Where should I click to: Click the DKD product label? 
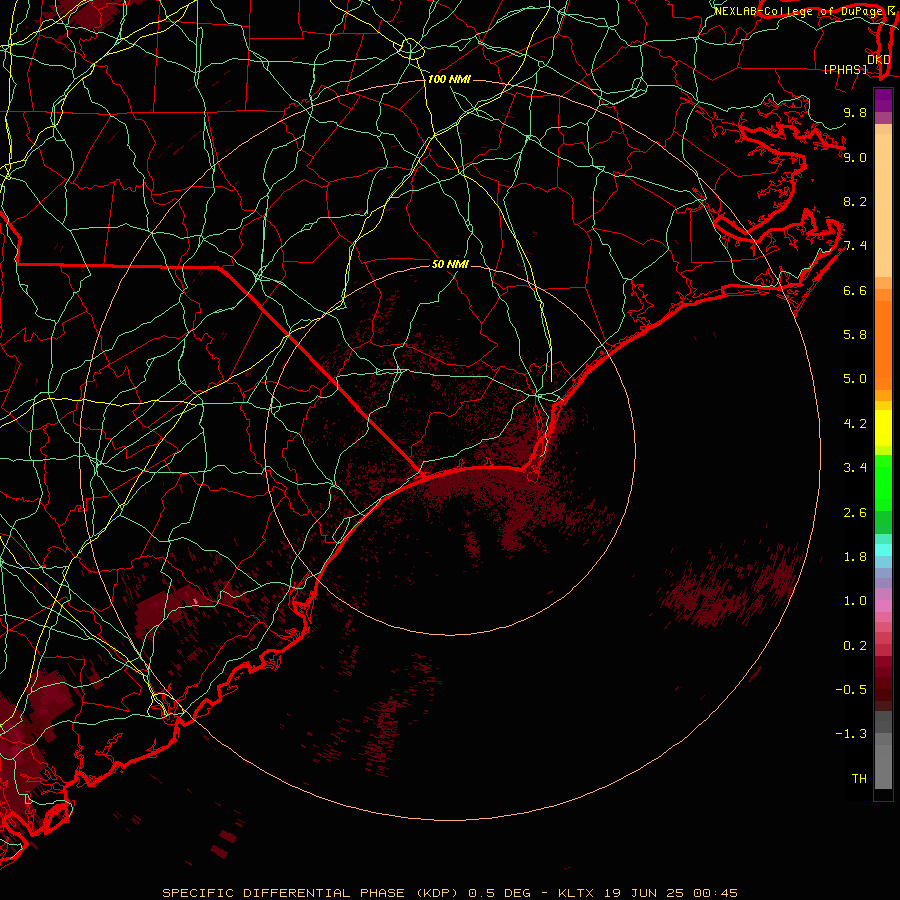tap(878, 59)
